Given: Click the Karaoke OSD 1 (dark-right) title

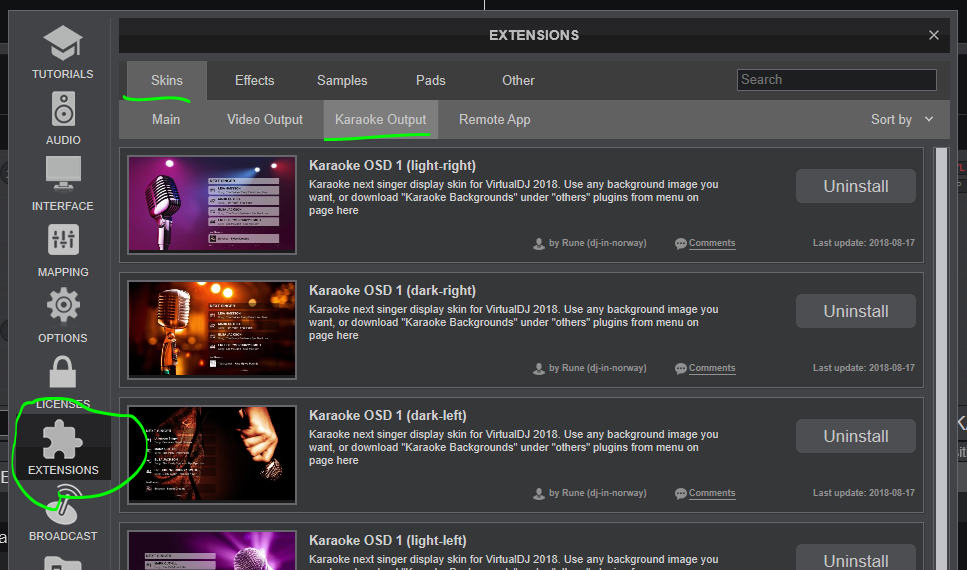Looking at the screenshot, I should (x=392, y=290).
